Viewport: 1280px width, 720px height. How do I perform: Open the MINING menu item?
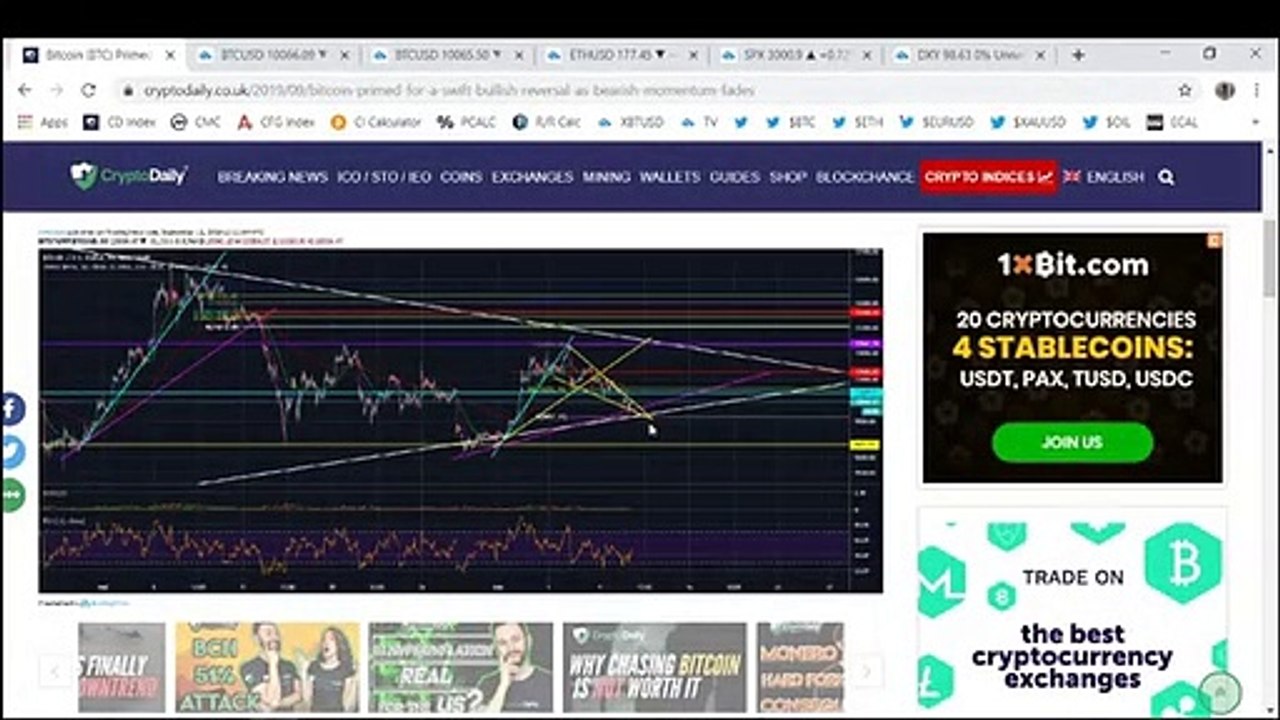[x=606, y=177]
